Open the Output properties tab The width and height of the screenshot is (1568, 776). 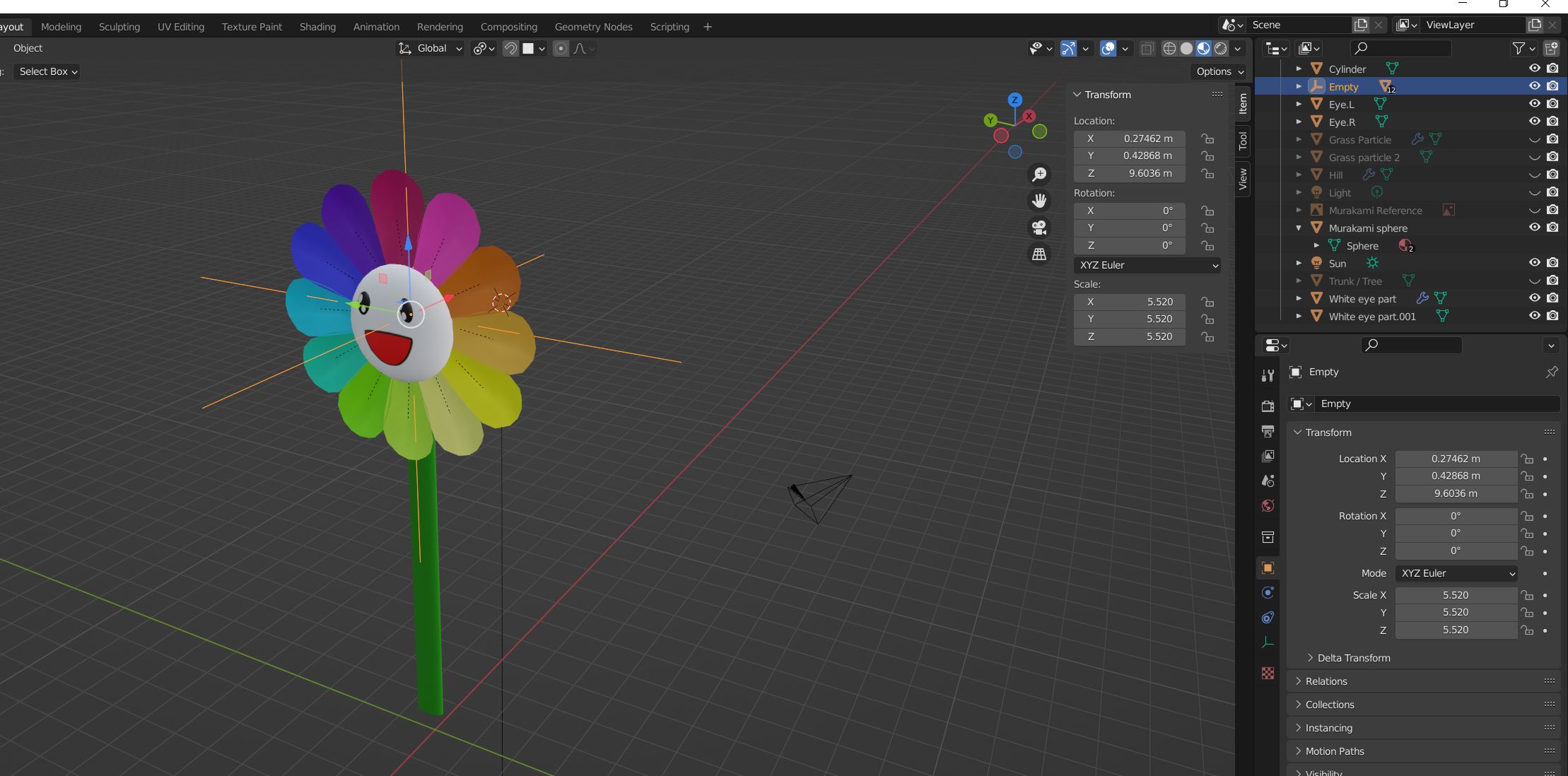tap(1268, 431)
